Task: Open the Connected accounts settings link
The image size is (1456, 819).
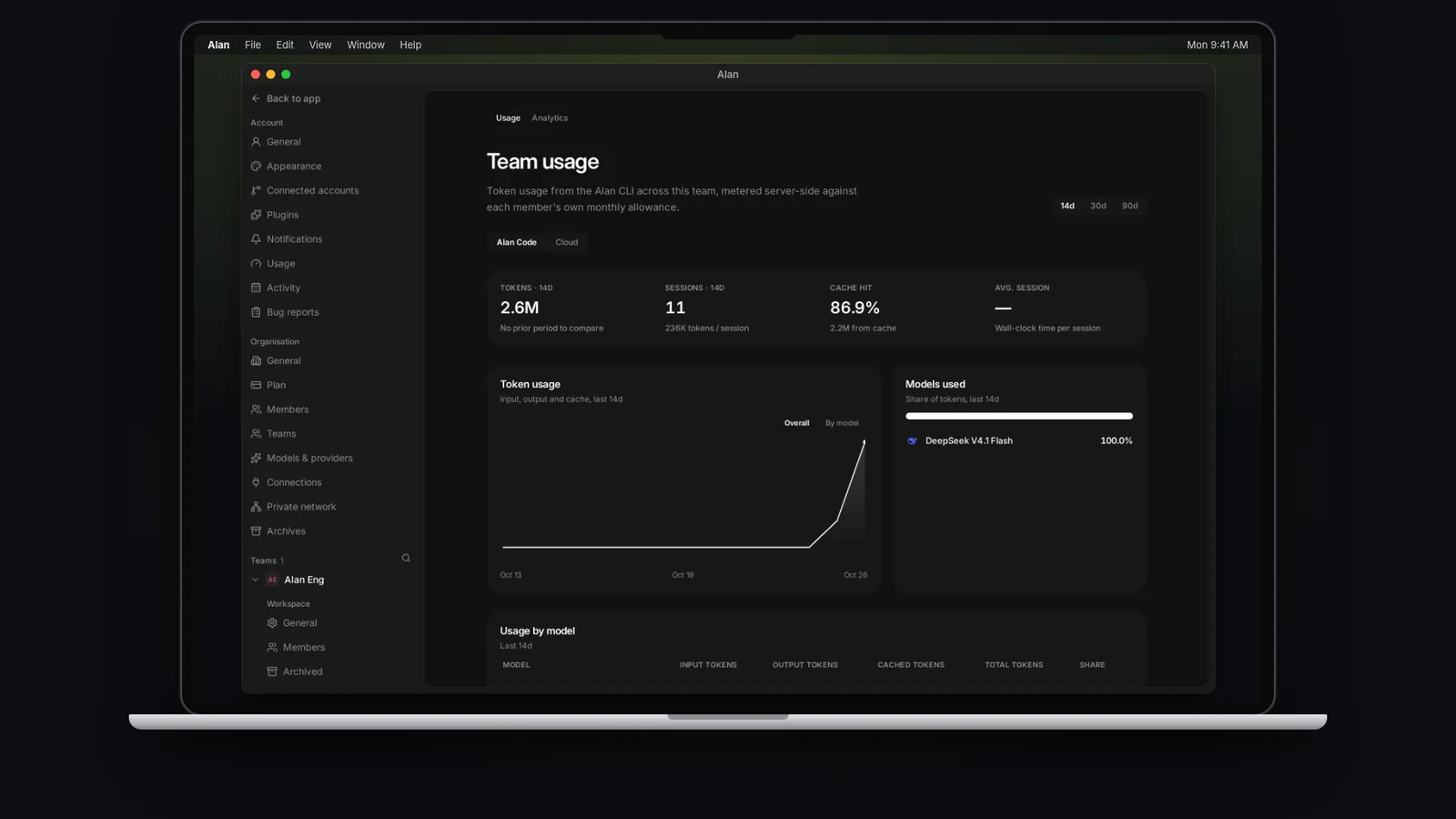Action: [313, 190]
